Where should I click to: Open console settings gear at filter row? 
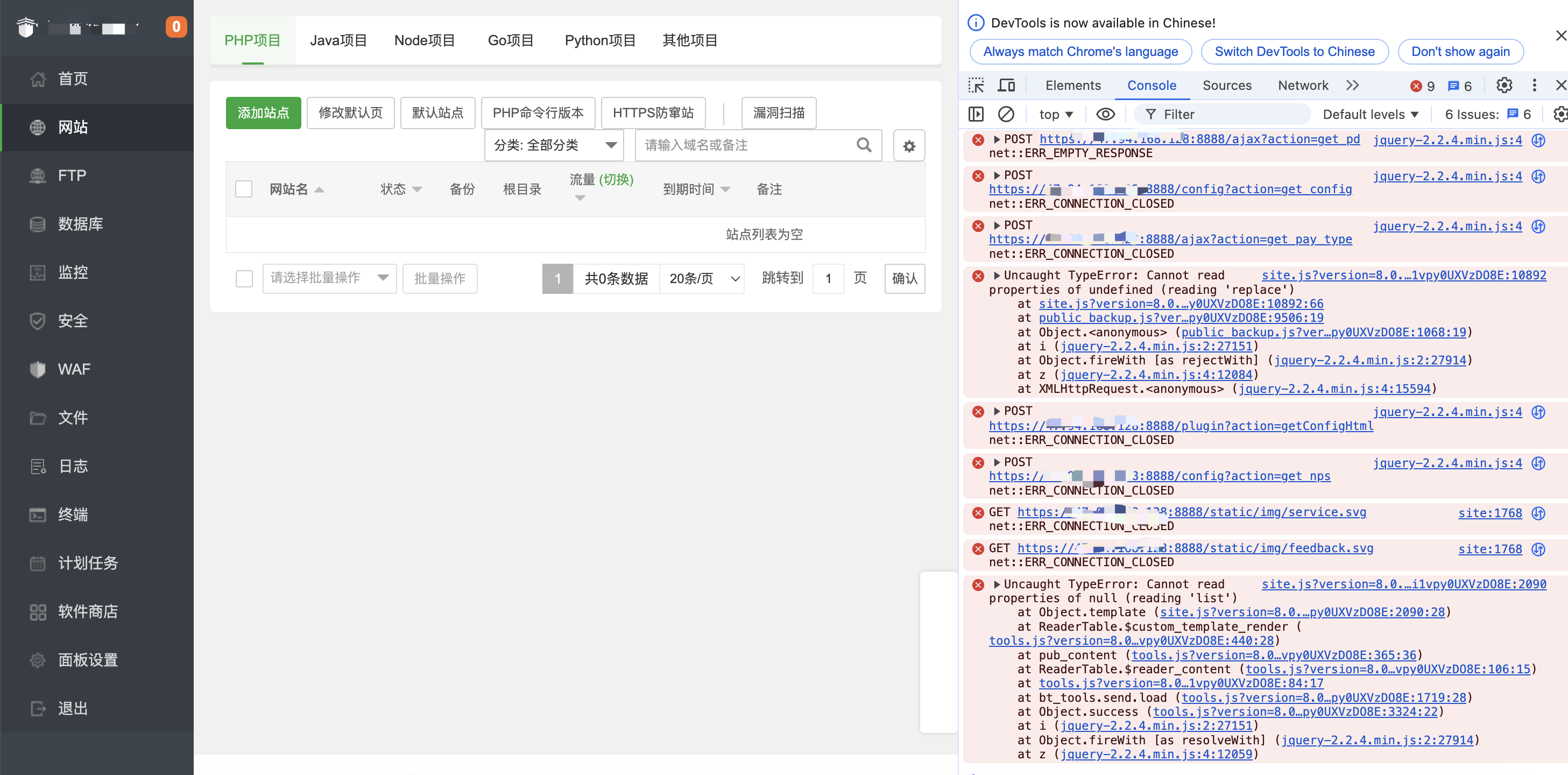(x=1560, y=115)
